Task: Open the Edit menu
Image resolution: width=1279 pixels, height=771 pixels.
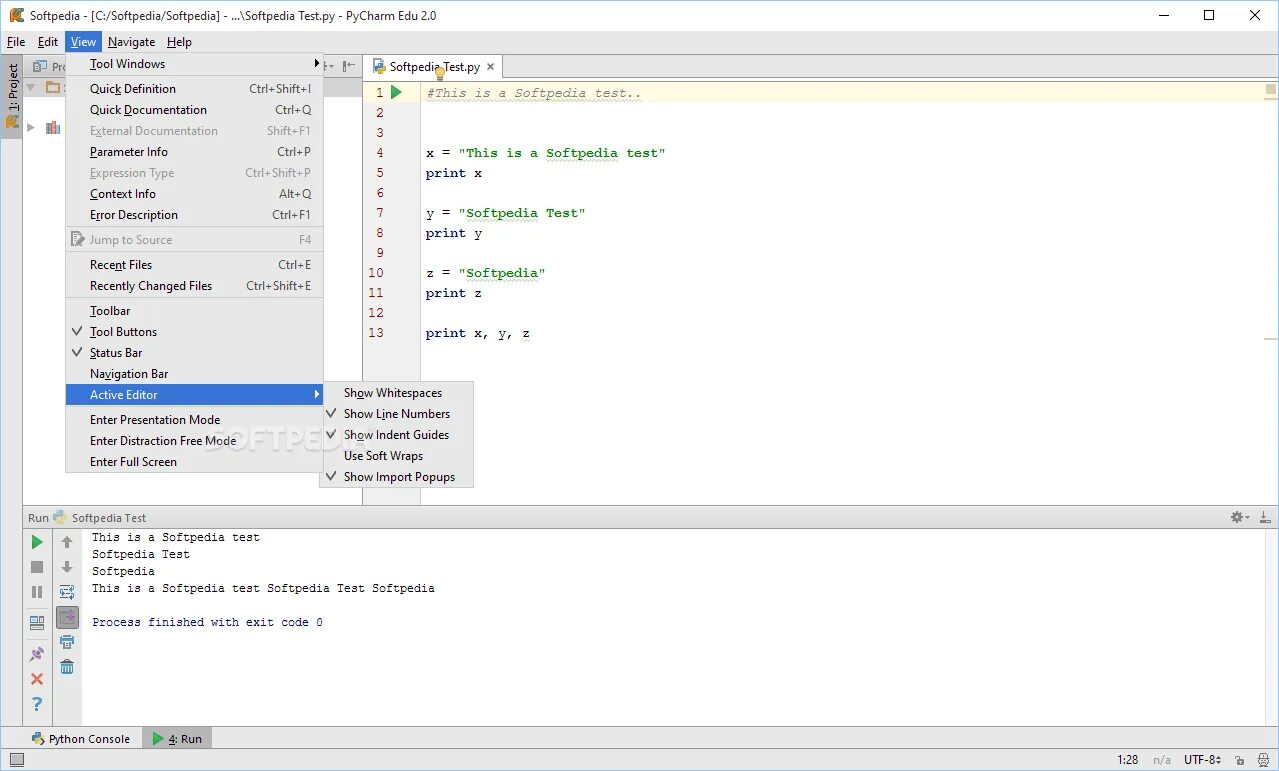Action: coord(48,42)
